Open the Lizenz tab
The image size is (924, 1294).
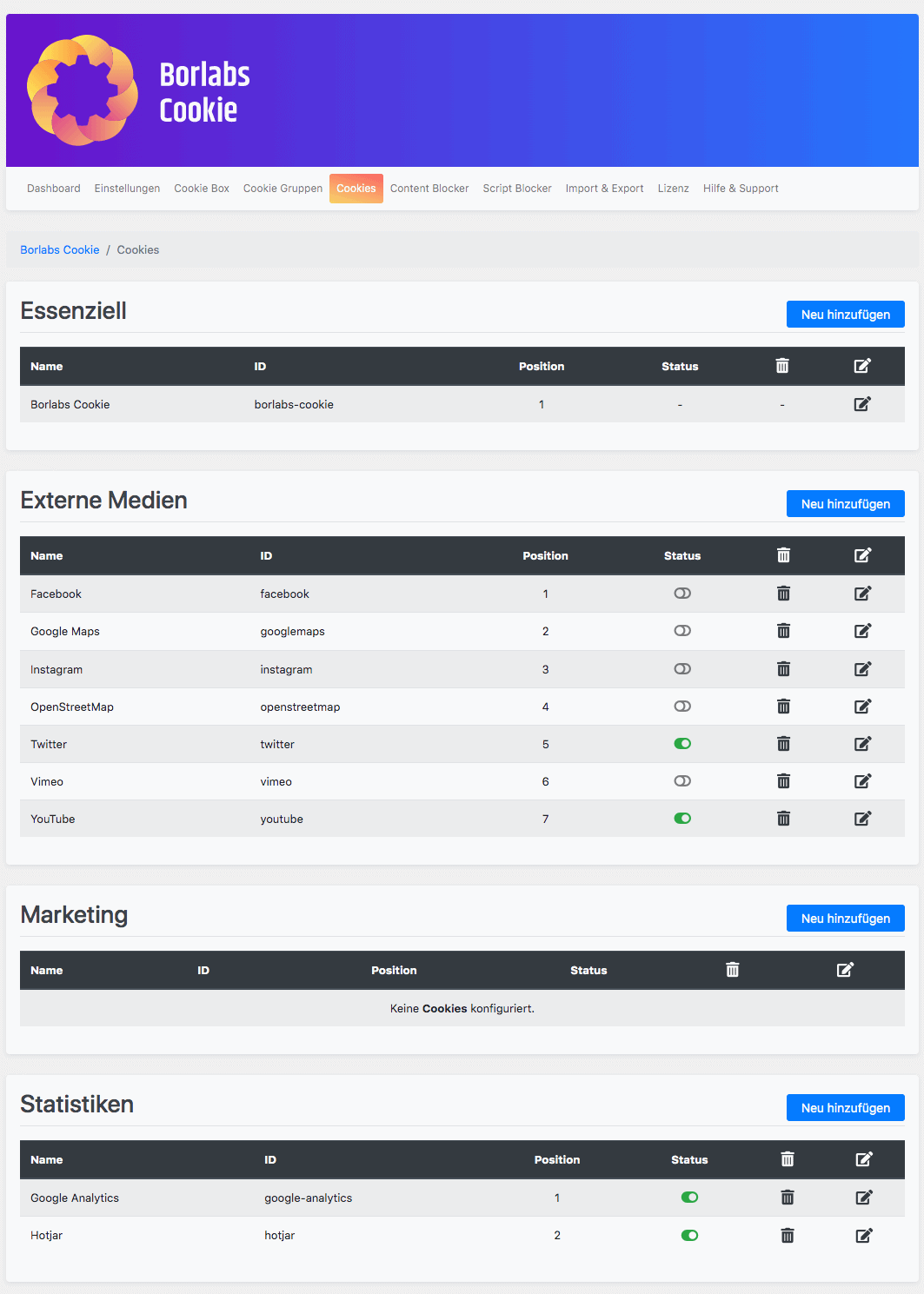(674, 189)
